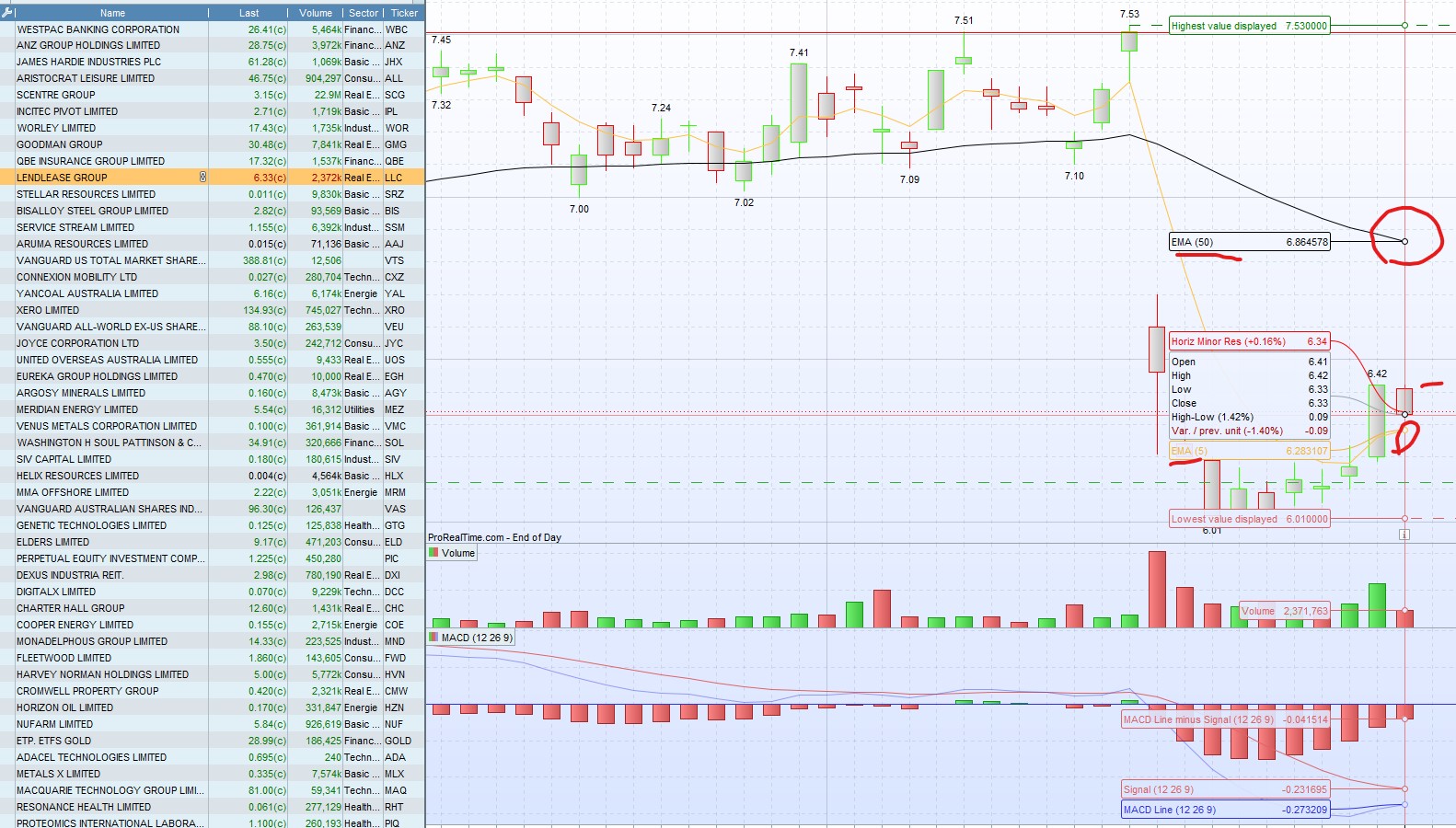
Task: Select MONADELPHOUS GROUP LIMITED row
Action: click(x=212, y=641)
